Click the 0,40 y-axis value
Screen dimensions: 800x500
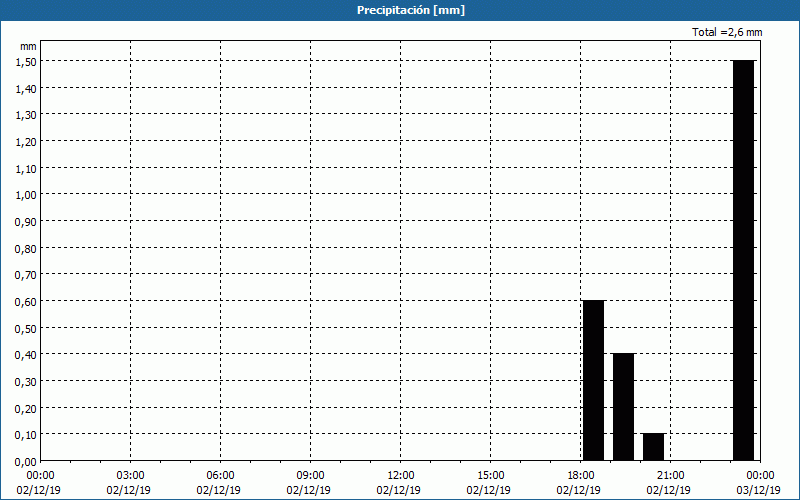26,354
